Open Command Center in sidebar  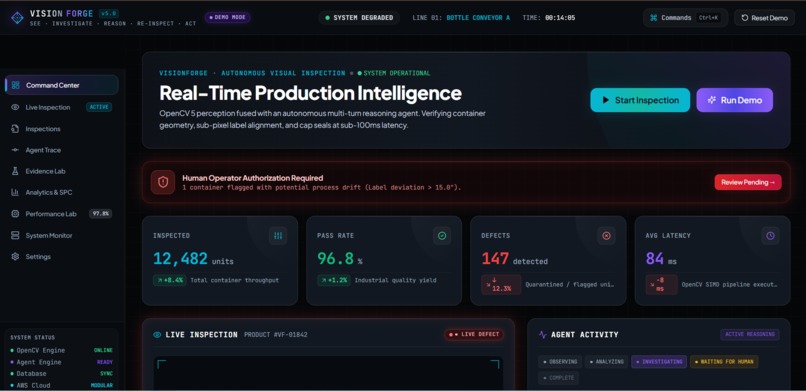coord(62,85)
